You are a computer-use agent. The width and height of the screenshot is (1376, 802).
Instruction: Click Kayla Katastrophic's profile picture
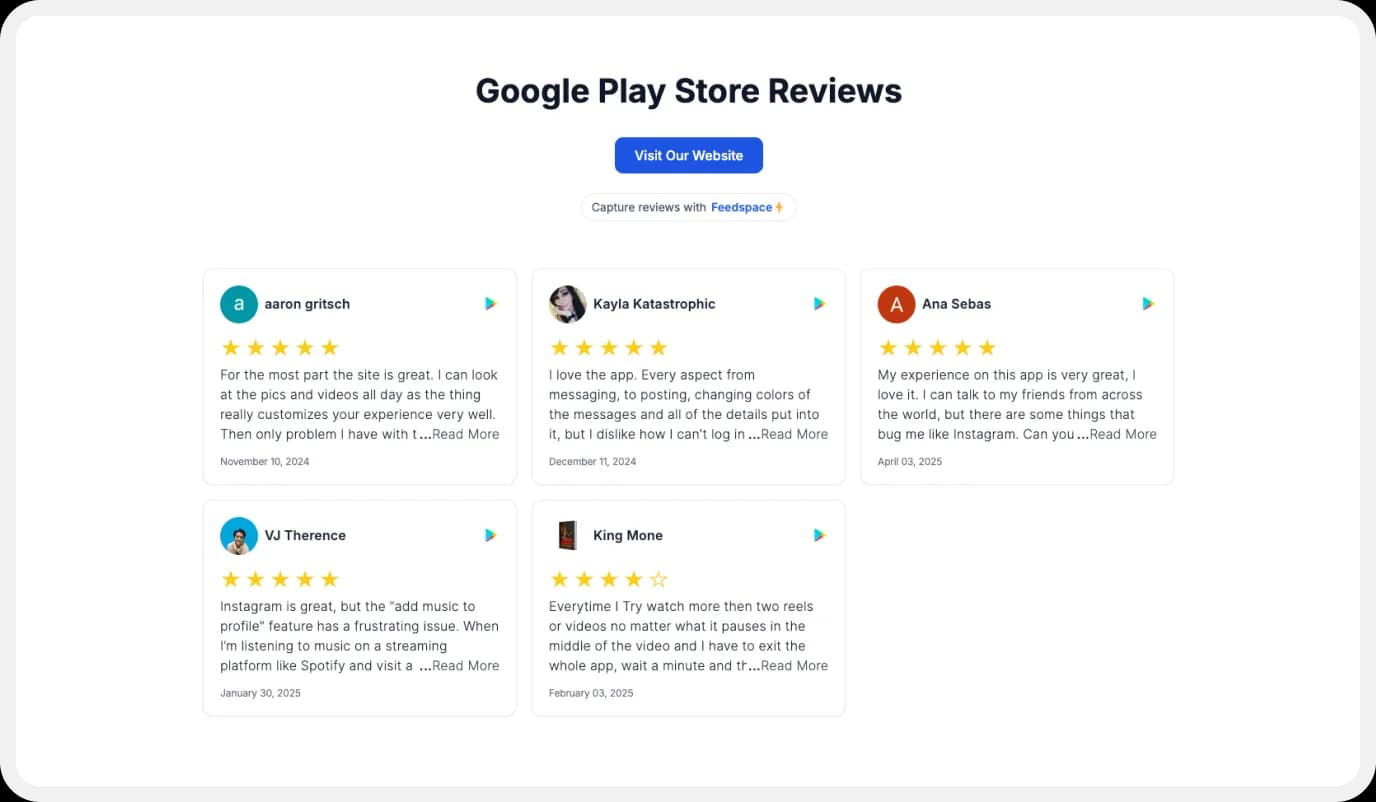tap(567, 304)
